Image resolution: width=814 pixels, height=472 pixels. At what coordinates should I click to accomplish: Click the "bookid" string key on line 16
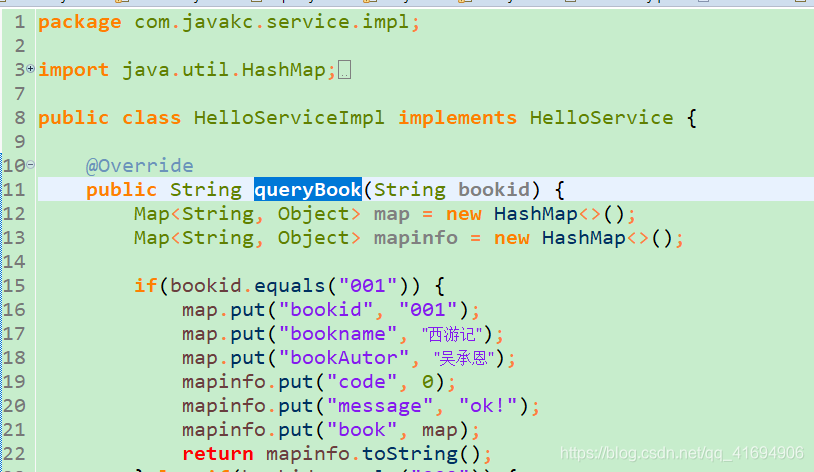click(325, 310)
